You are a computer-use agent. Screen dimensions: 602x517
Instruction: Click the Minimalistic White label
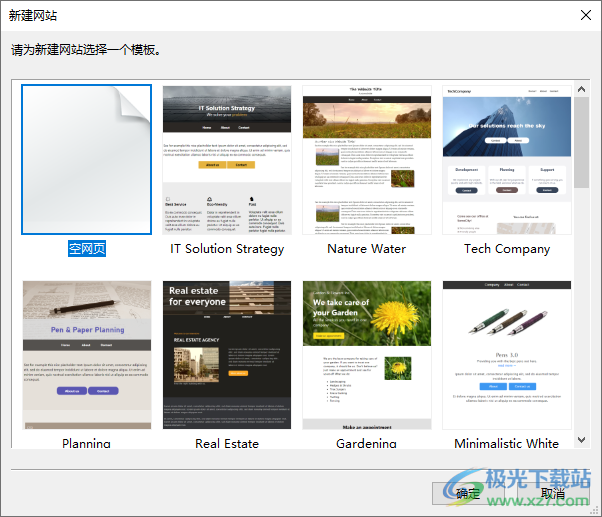click(506, 443)
